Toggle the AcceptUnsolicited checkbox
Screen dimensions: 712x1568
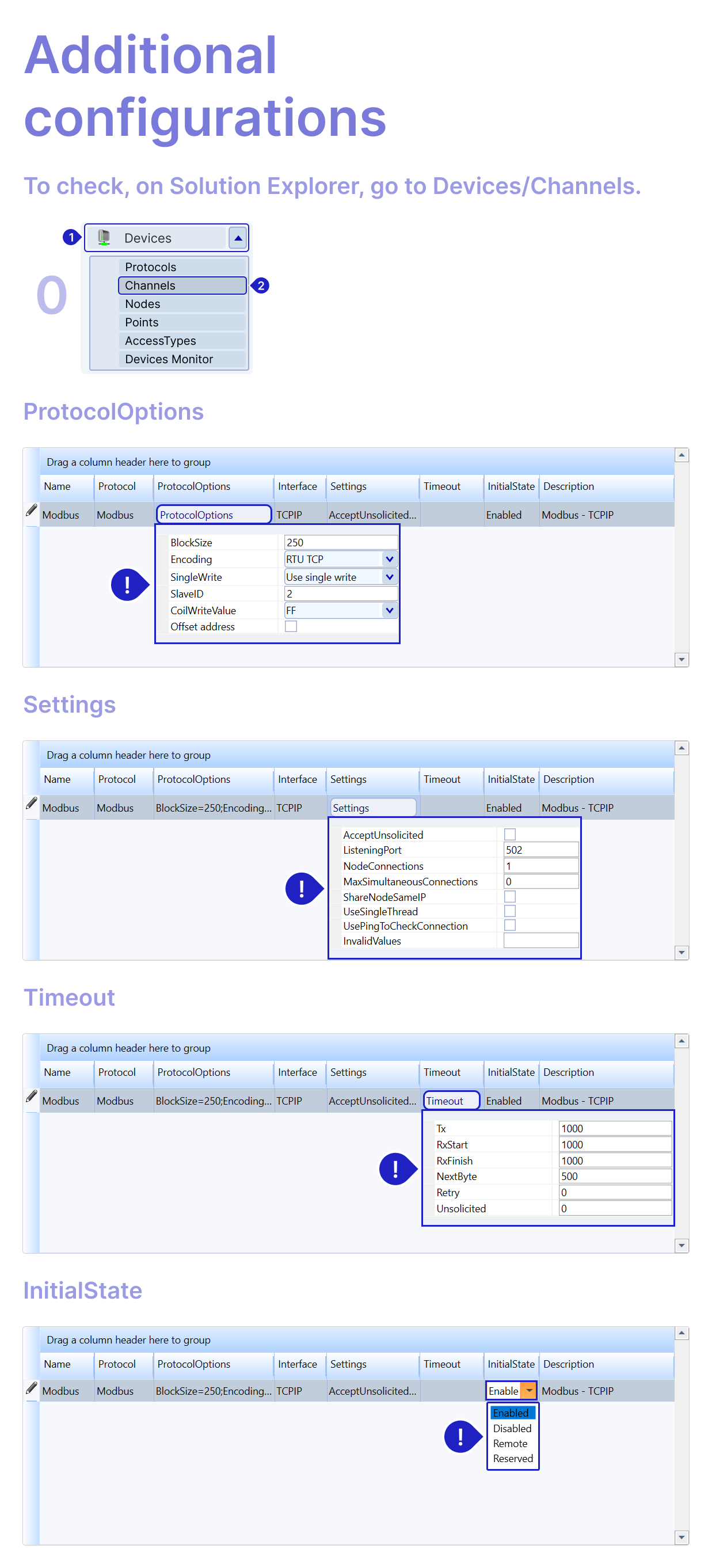(510, 835)
